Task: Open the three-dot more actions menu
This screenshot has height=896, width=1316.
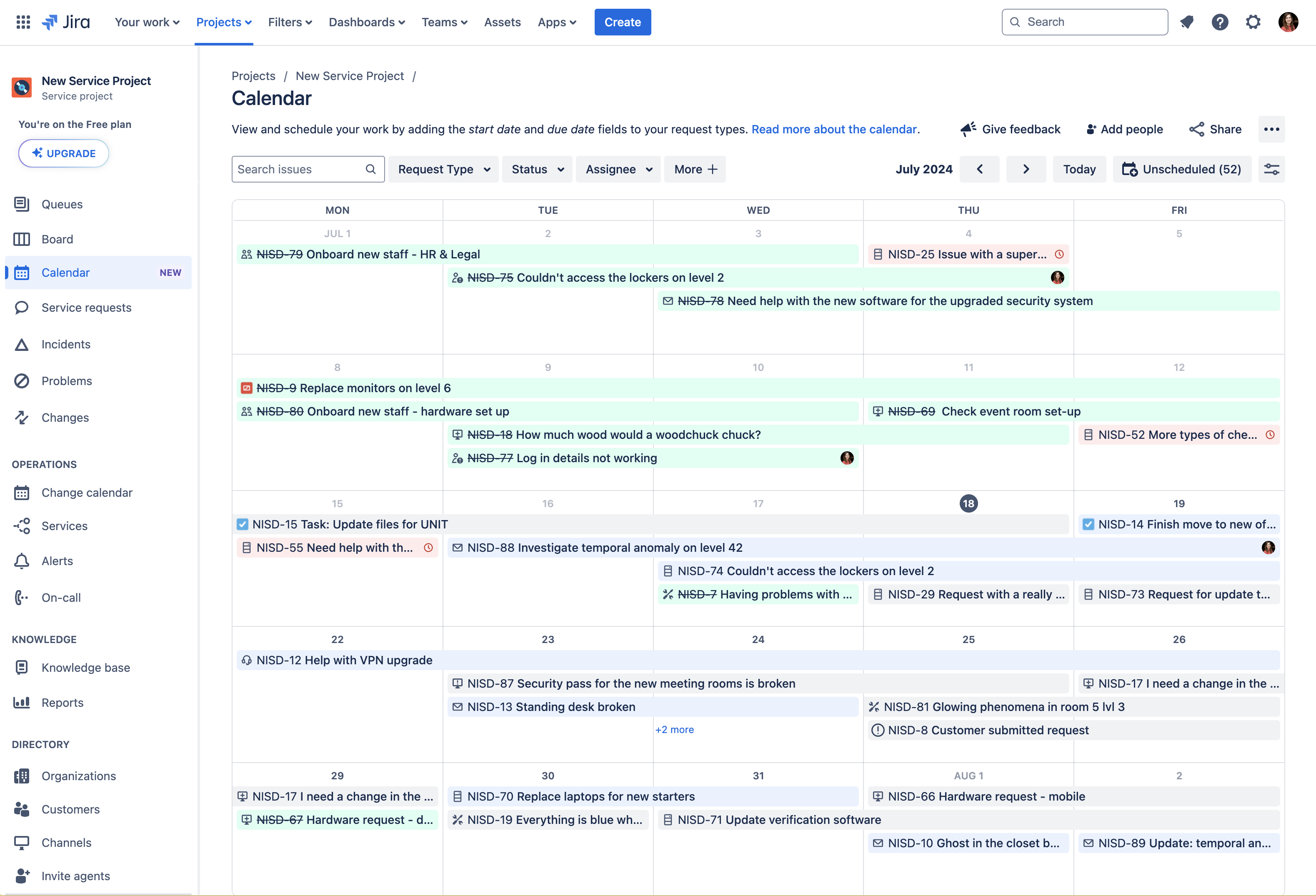Action: 1271,129
